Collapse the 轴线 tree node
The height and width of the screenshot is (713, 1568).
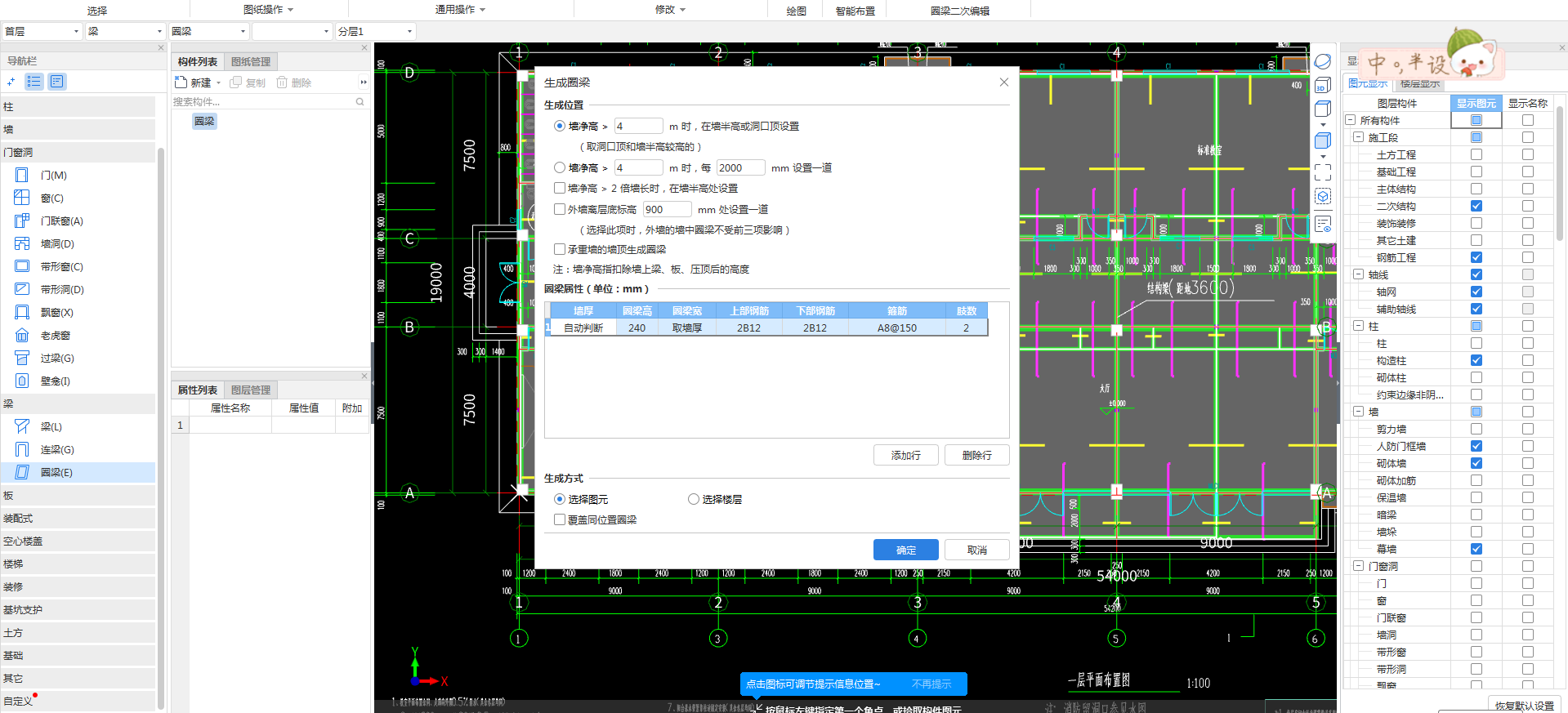[x=1358, y=274]
